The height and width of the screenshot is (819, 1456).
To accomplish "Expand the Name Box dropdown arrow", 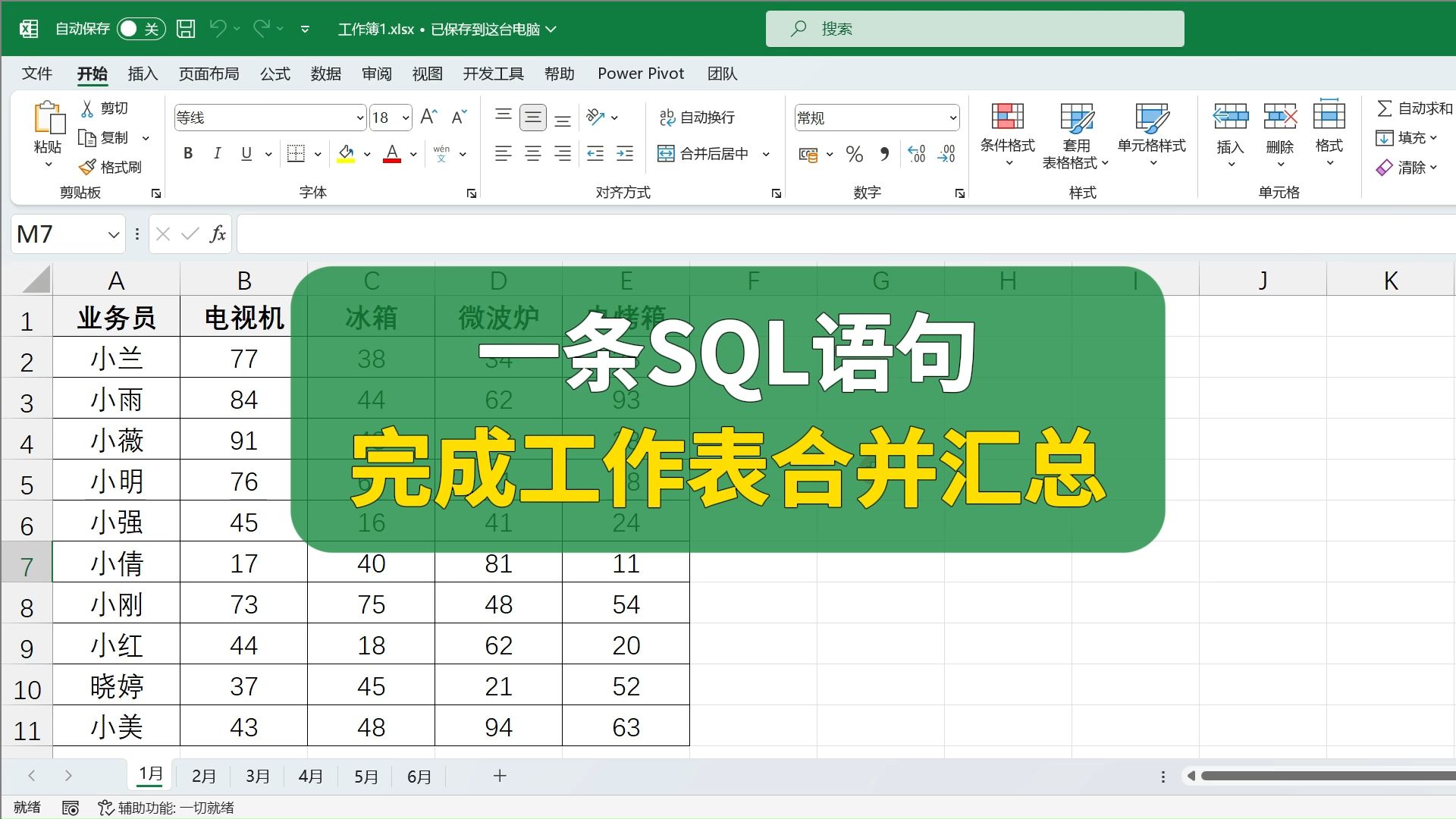I will pos(114,234).
